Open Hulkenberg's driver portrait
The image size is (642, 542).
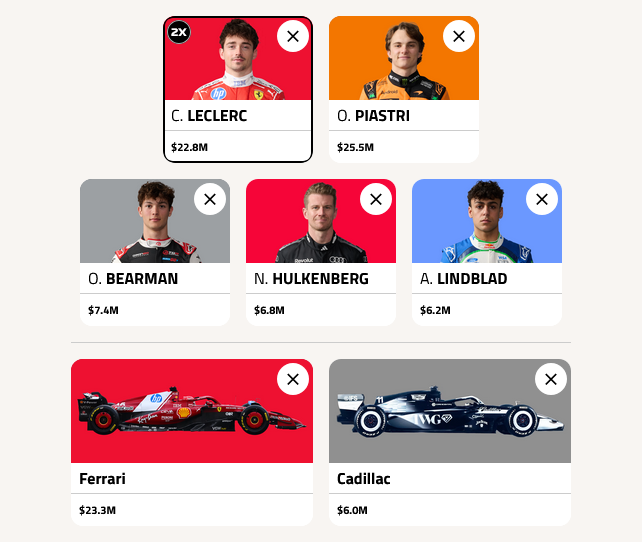click(321, 224)
